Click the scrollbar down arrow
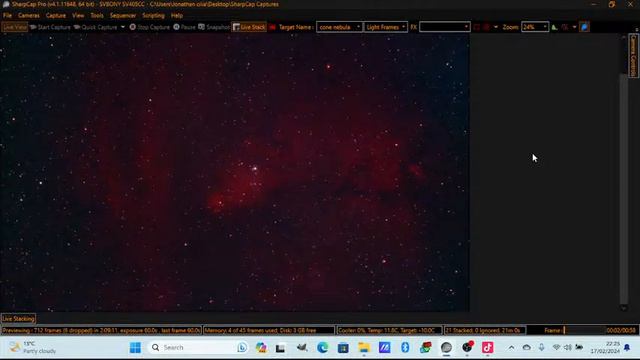Screen dimensions: 640x360 (x=623, y=308)
